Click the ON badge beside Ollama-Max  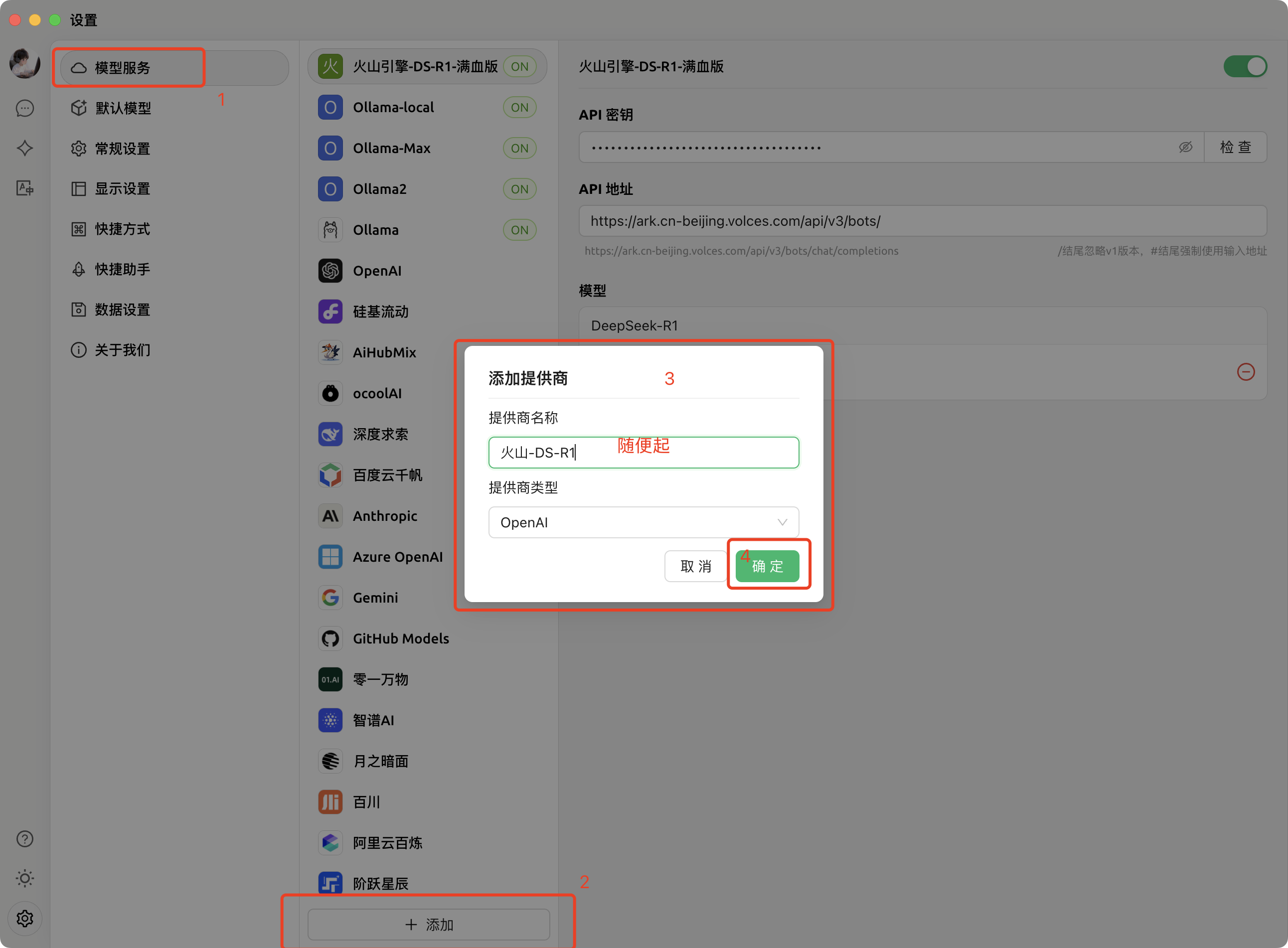[x=520, y=148]
